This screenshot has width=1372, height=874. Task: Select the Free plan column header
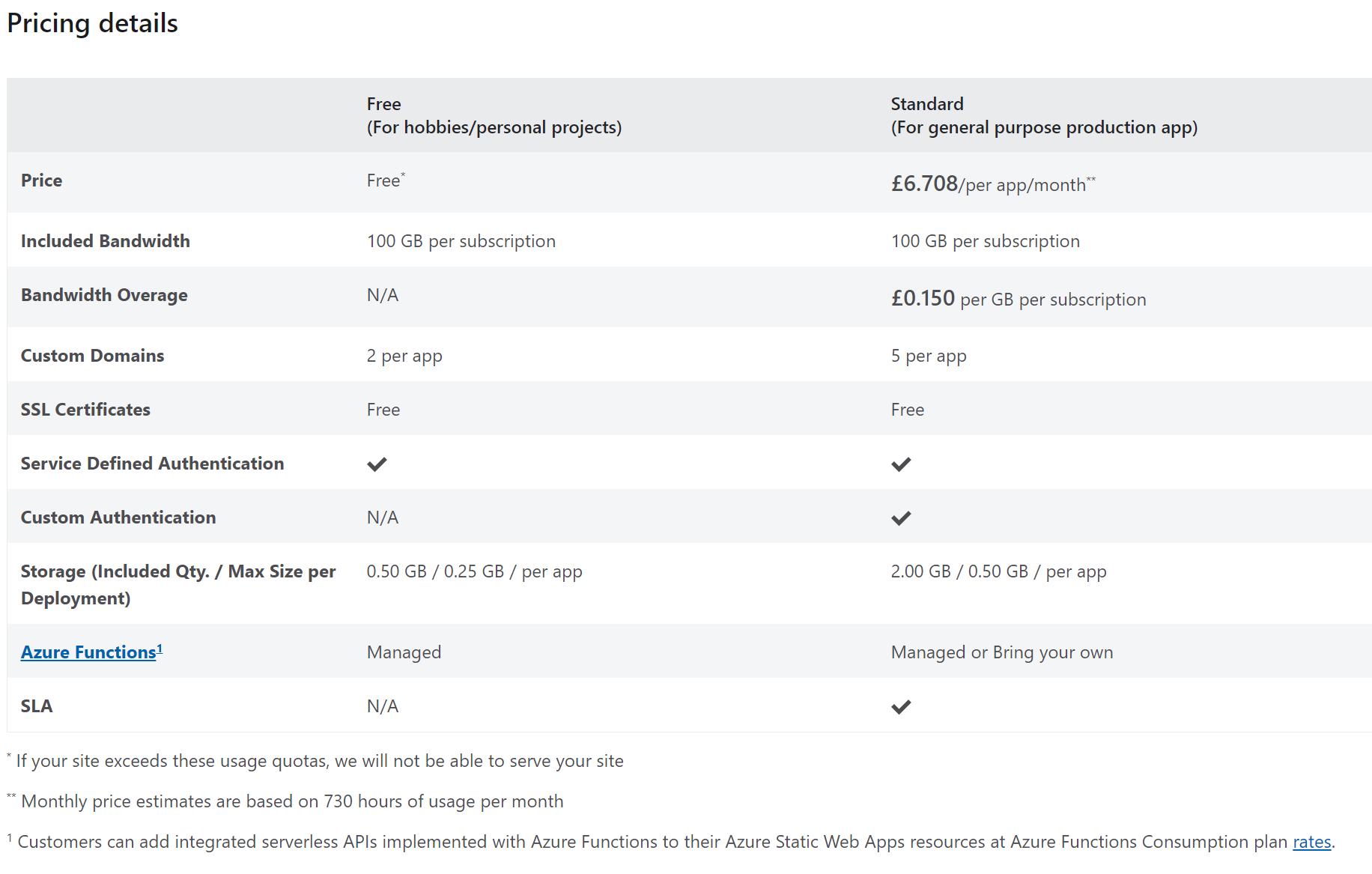click(x=494, y=115)
